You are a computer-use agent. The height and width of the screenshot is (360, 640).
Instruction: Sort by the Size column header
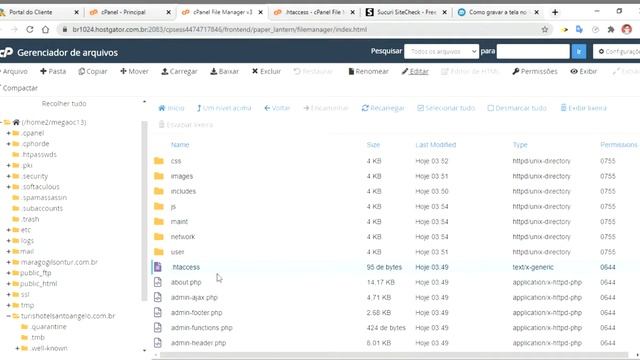point(373,145)
